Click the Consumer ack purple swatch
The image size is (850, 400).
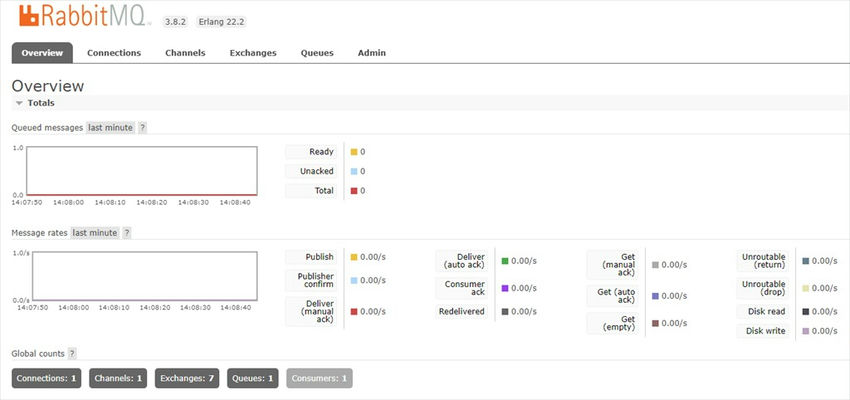(x=505, y=288)
